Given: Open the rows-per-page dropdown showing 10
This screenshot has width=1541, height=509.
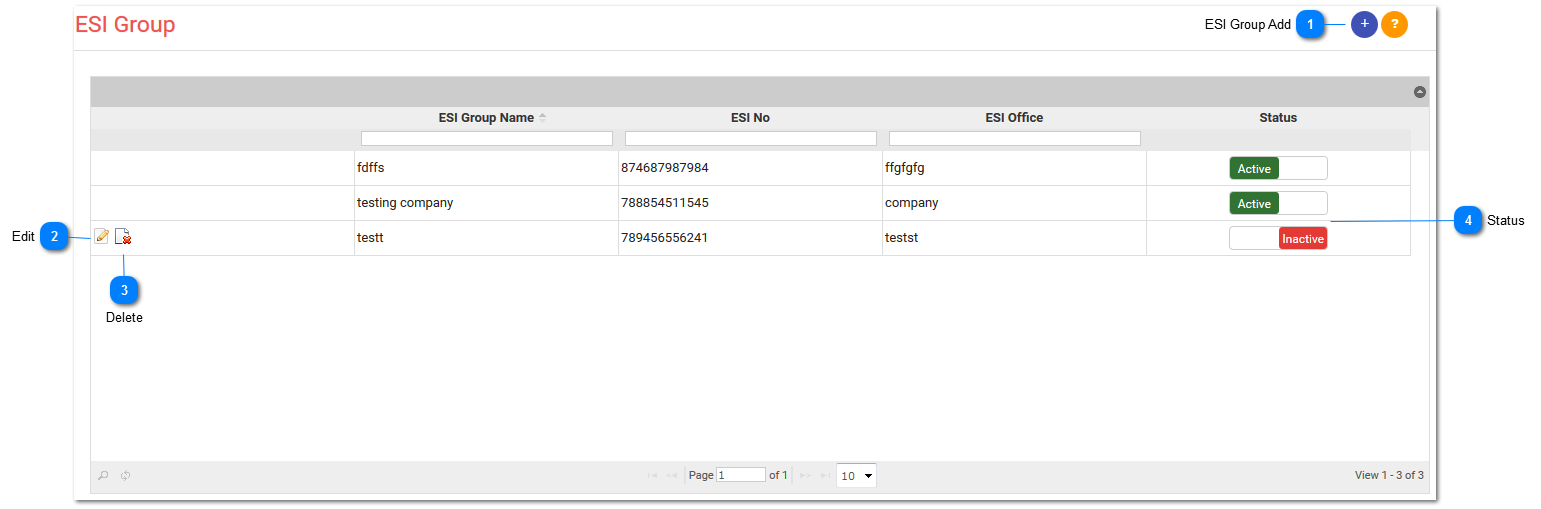Looking at the screenshot, I should click(856, 476).
